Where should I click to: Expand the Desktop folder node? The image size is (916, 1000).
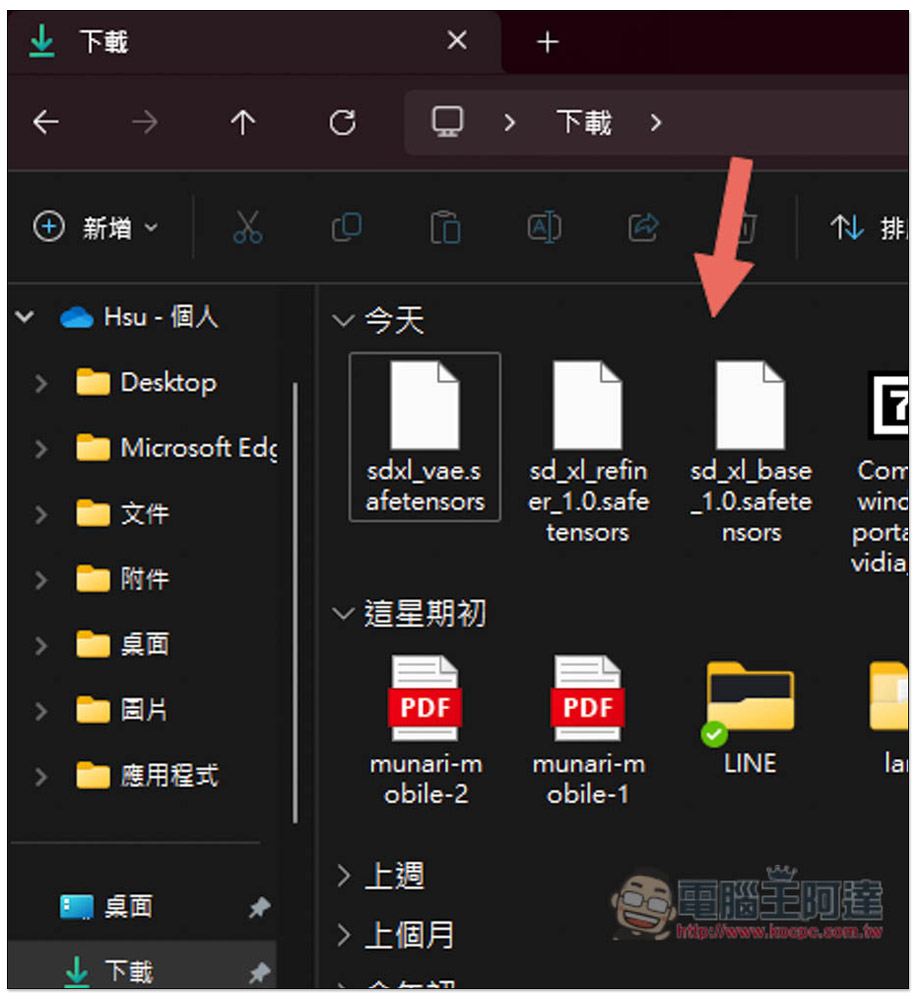click(41, 383)
